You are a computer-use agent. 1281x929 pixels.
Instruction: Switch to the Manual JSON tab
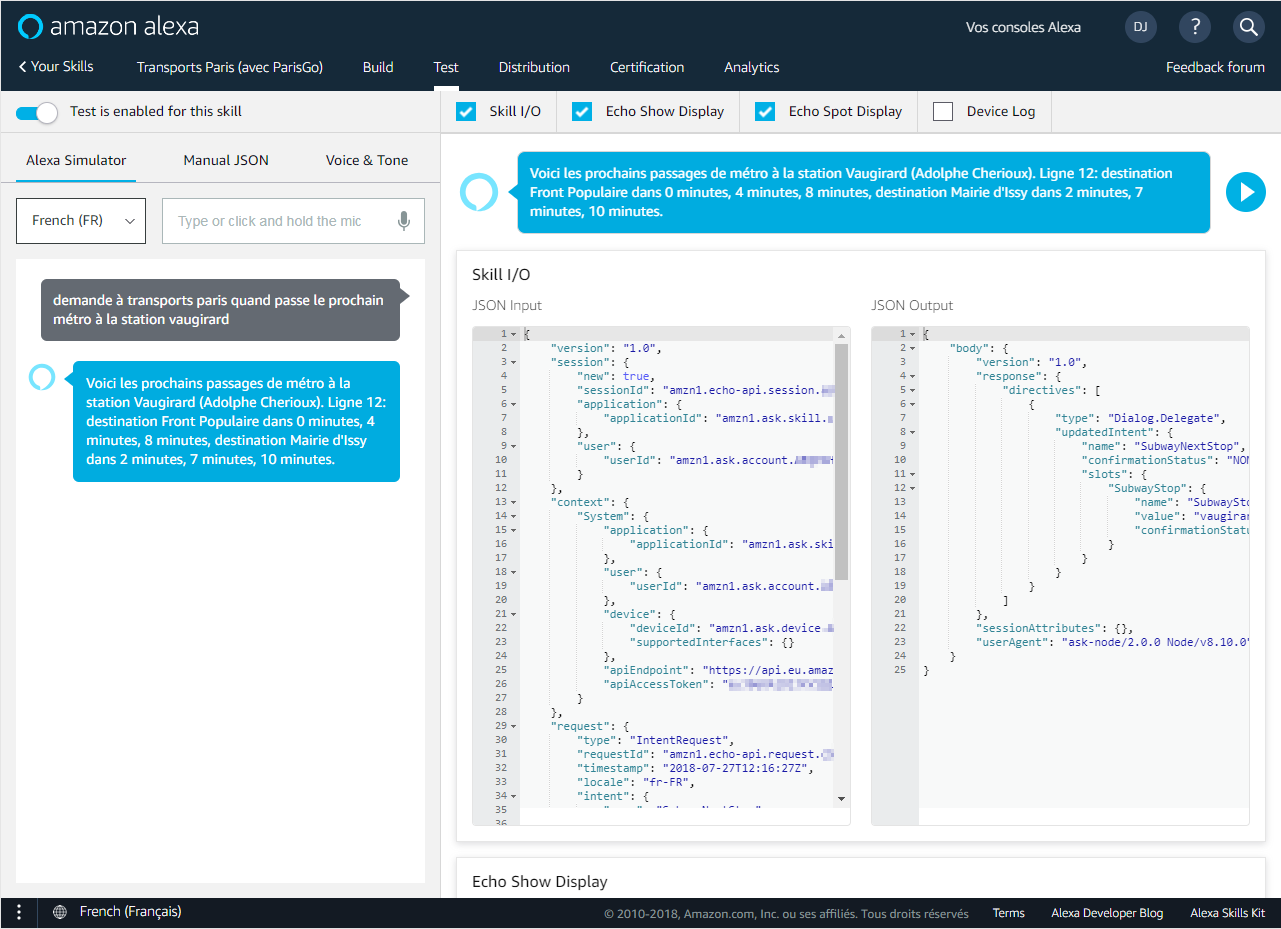point(226,160)
